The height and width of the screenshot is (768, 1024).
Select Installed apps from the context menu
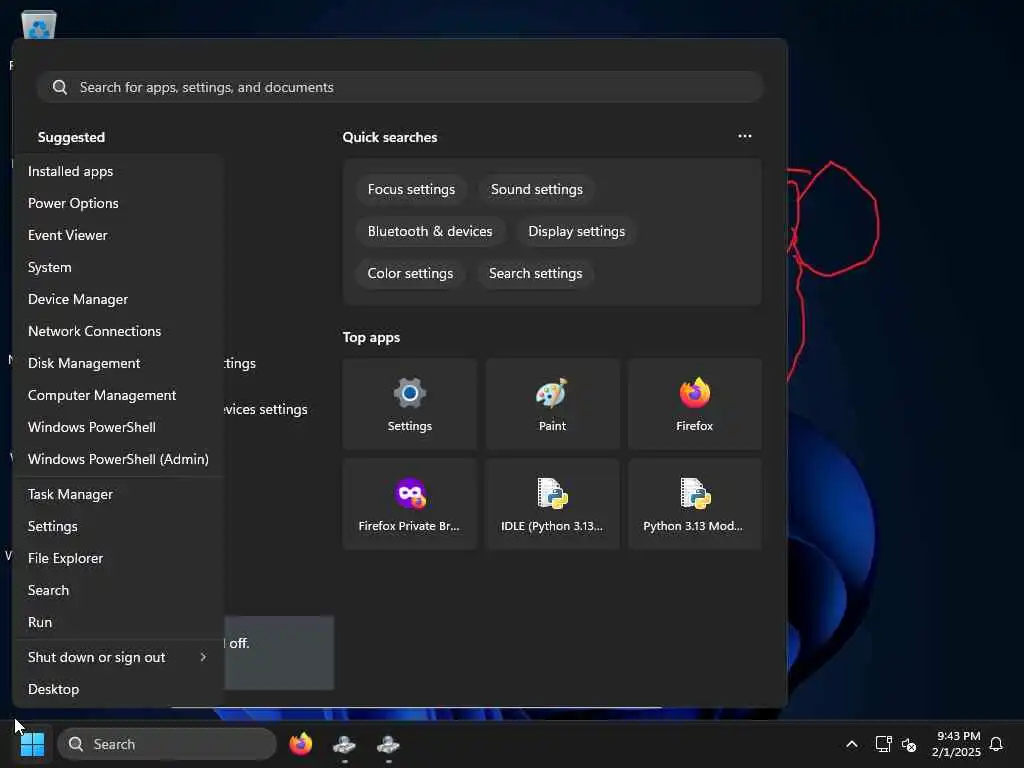(x=118, y=171)
